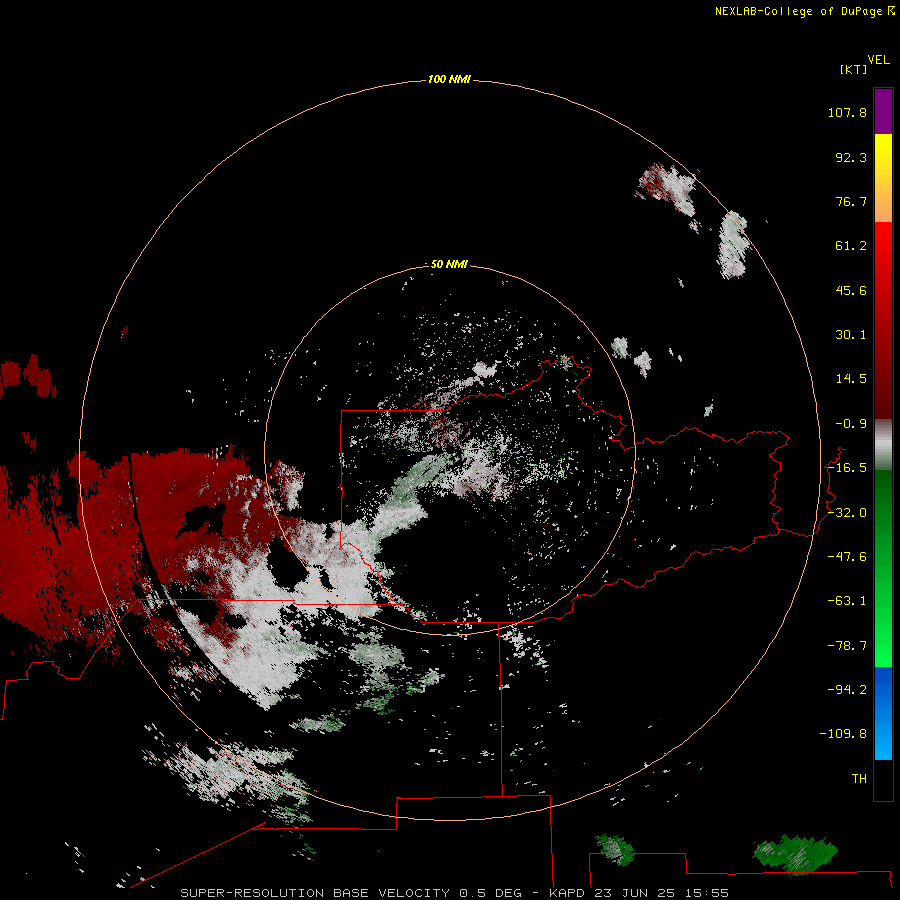This screenshot has width=900, height=900.
Task: Pick the black TH segment of color bar
Action: click(x=883, y=780)
